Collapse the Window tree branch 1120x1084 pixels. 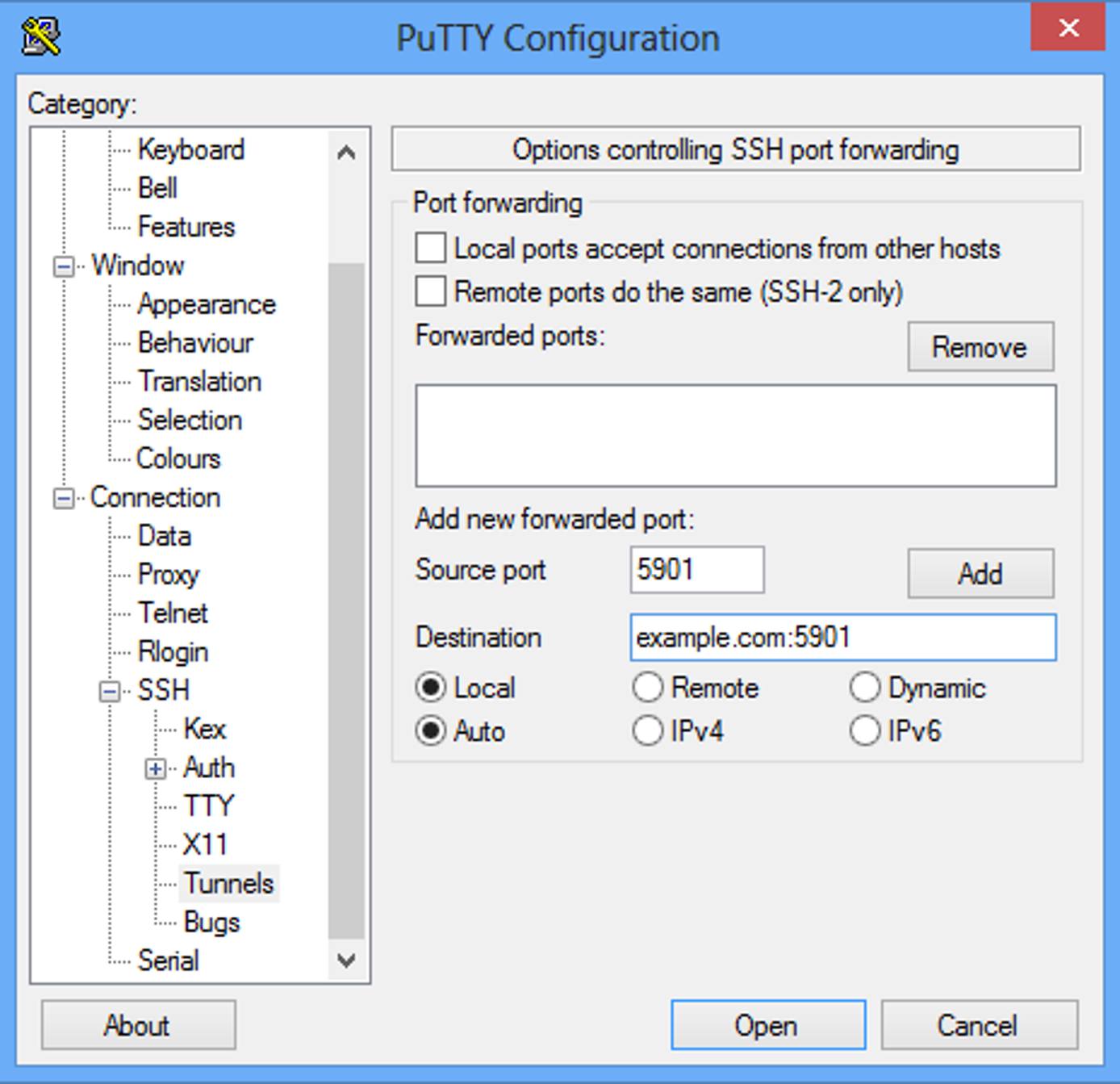tap(62, 266)
